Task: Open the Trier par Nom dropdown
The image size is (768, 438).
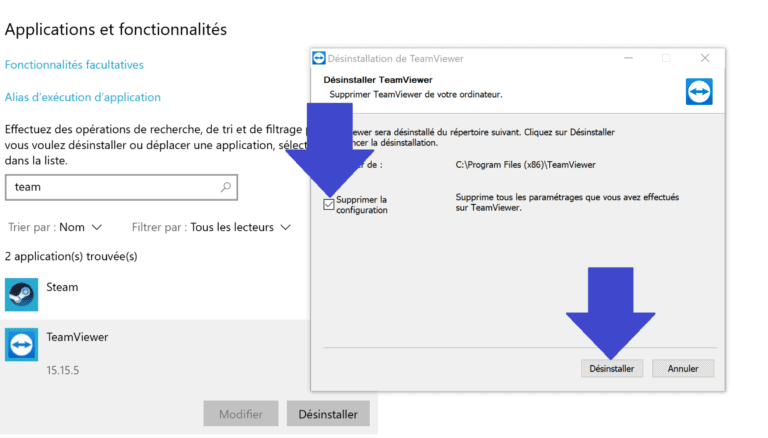Action: (x=55, y=227)
